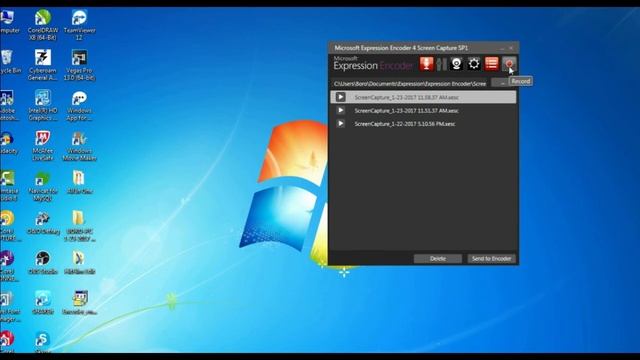Open the gear settings icon in Expression Encoder
The height and width of the screenshot is (360, 640).
pos(474,64)
